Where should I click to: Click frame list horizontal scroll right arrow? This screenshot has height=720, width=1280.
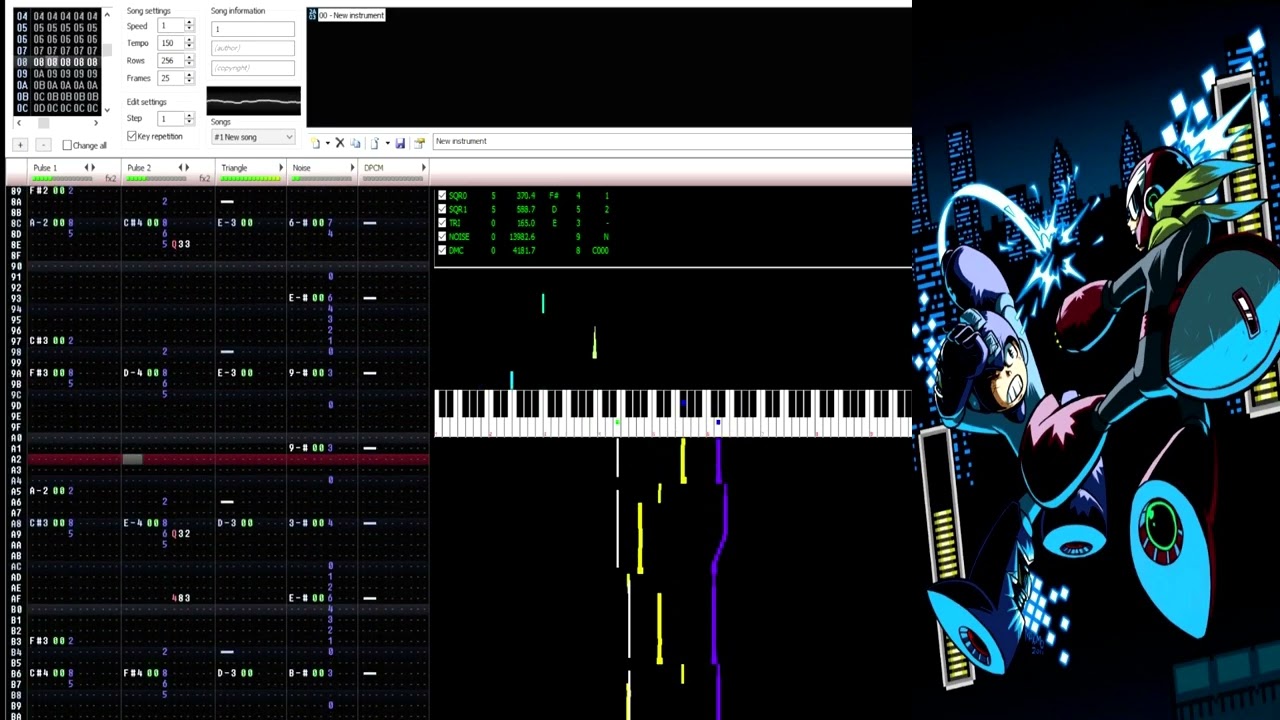point(96,123)
